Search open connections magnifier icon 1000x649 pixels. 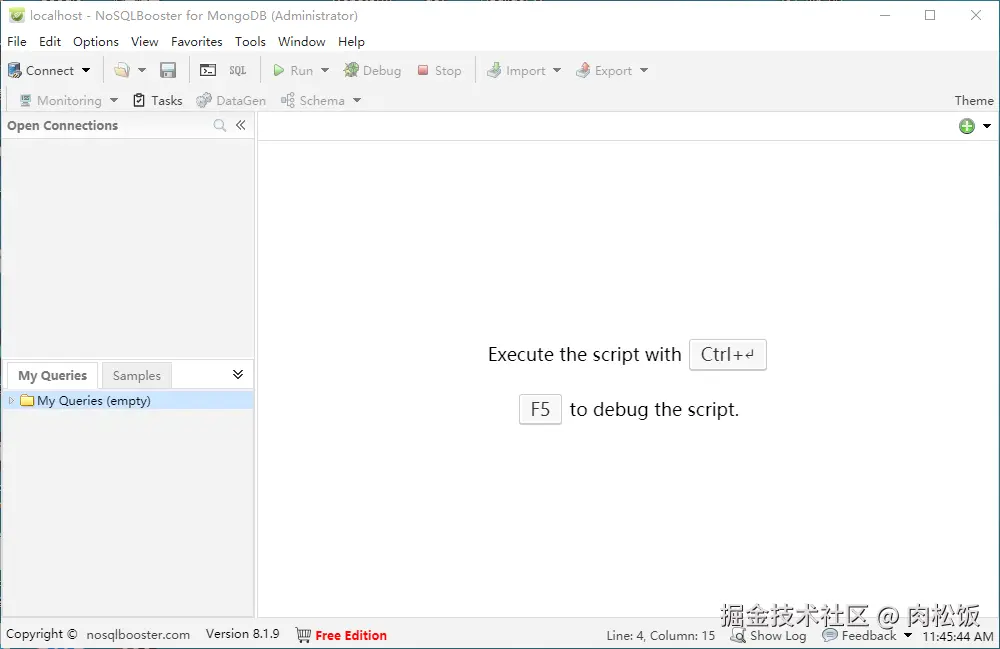pos(219,126)
